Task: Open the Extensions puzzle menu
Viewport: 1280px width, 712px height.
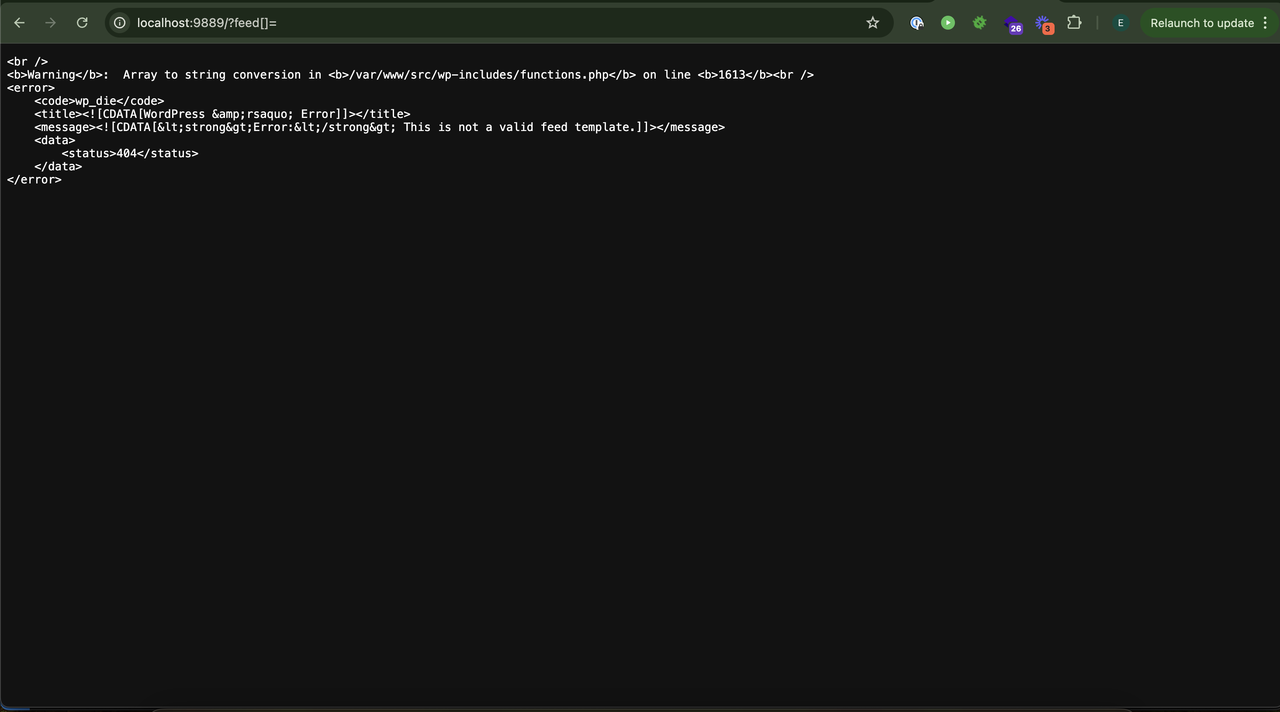Action: click(1074, 23)
